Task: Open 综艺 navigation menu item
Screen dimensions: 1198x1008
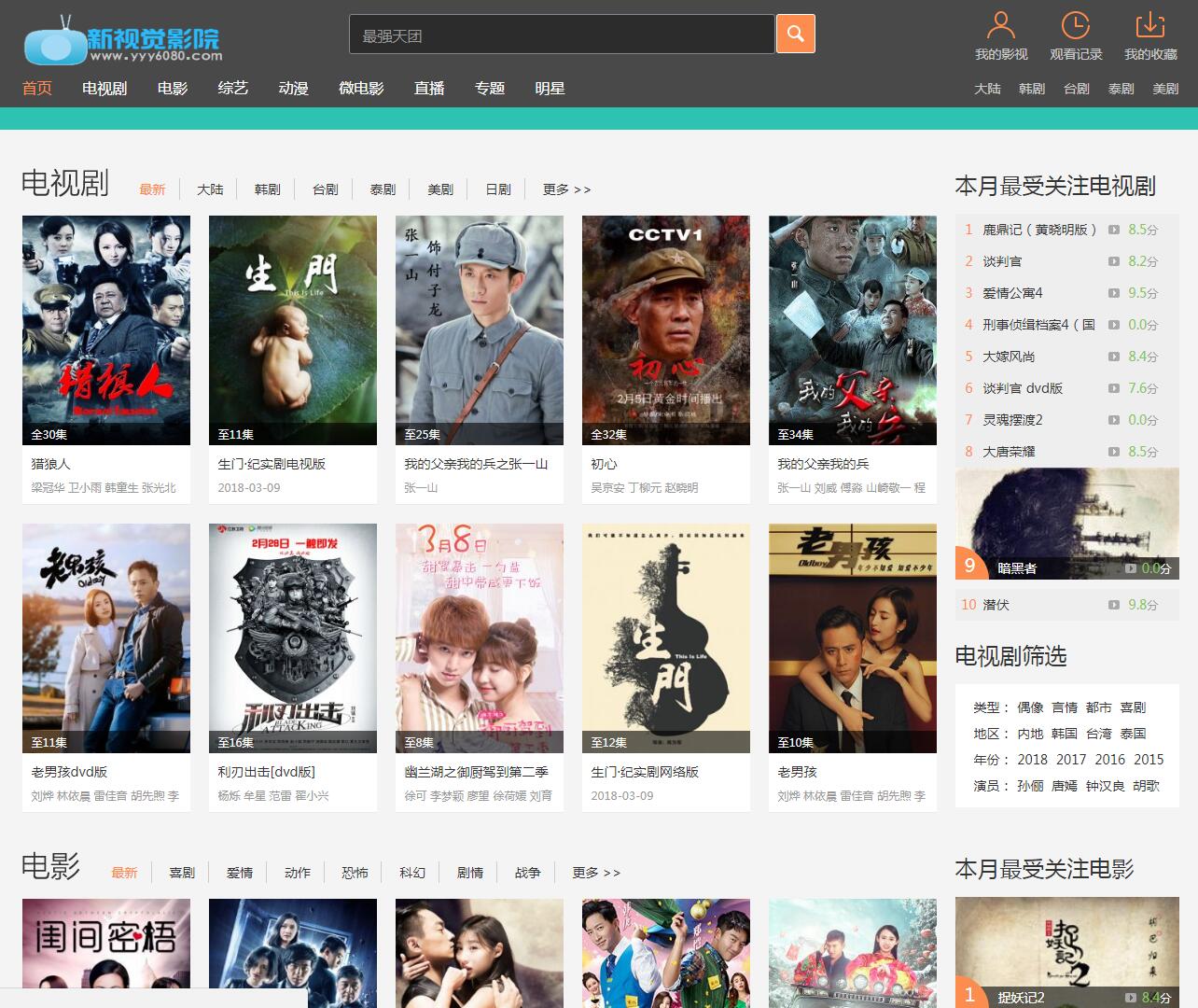Action: 233,89
